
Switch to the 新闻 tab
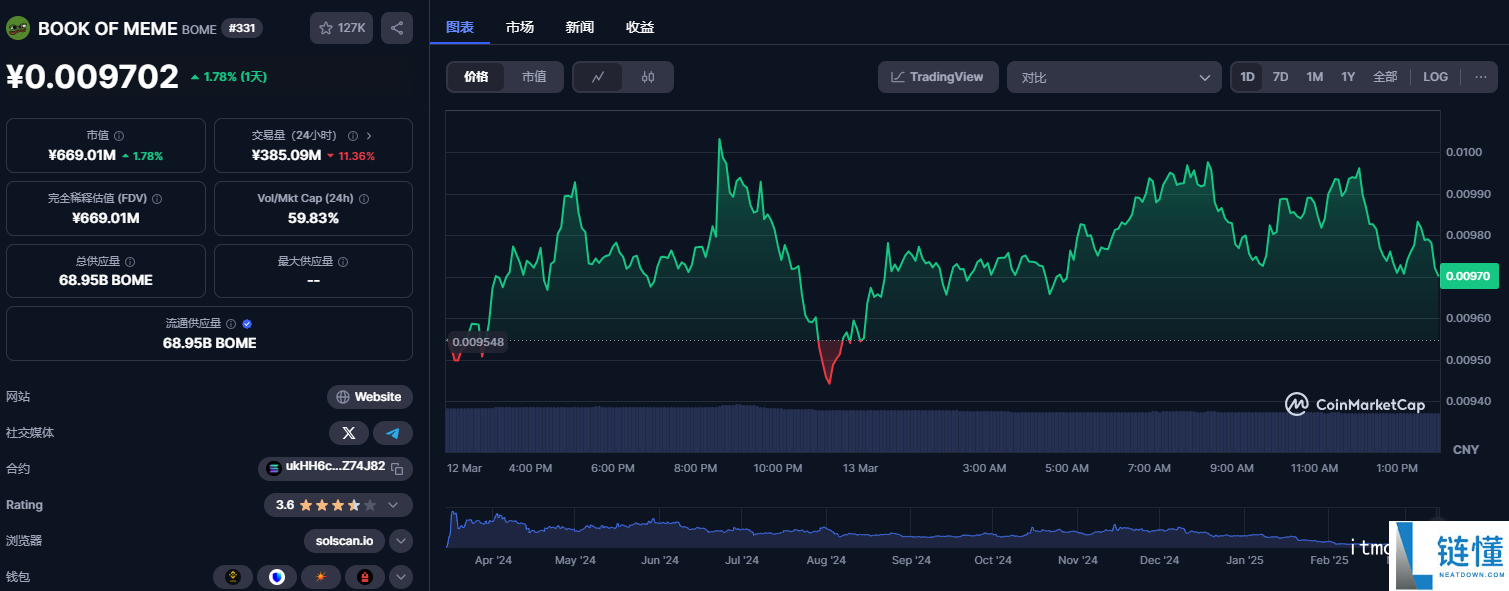click(579, 27)
